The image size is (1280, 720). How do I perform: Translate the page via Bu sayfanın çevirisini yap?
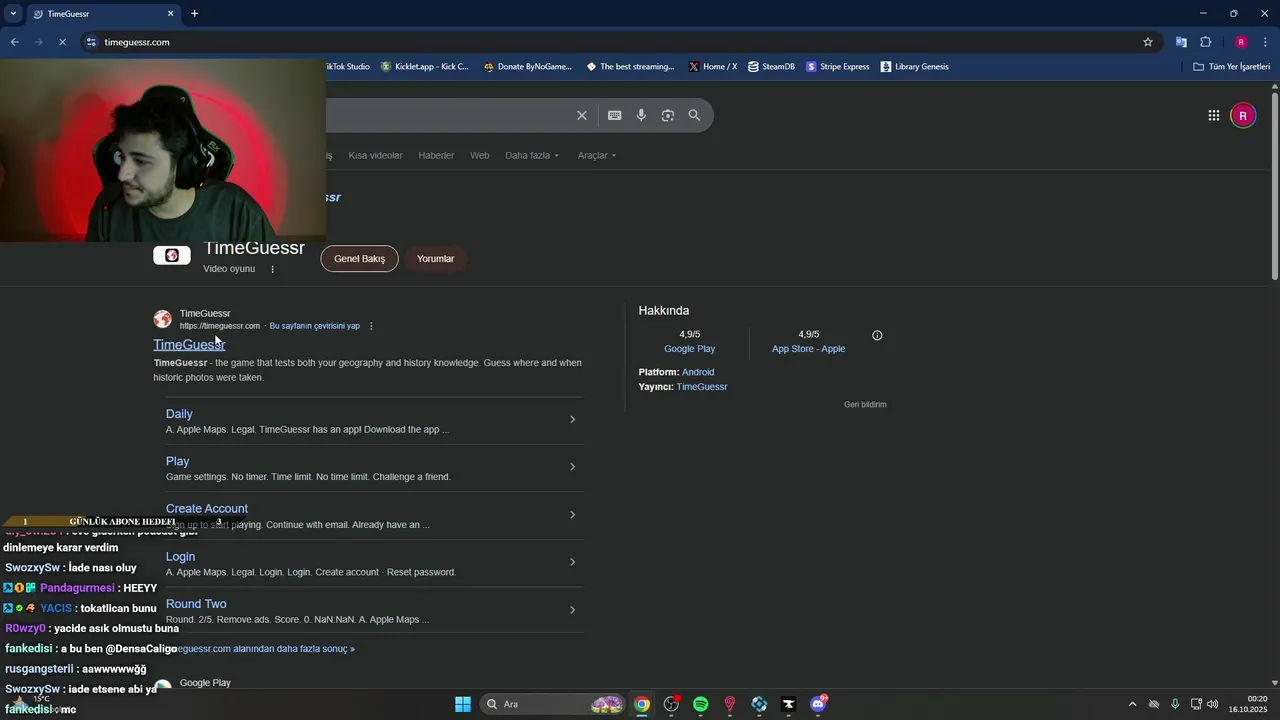tap(314, 326)
